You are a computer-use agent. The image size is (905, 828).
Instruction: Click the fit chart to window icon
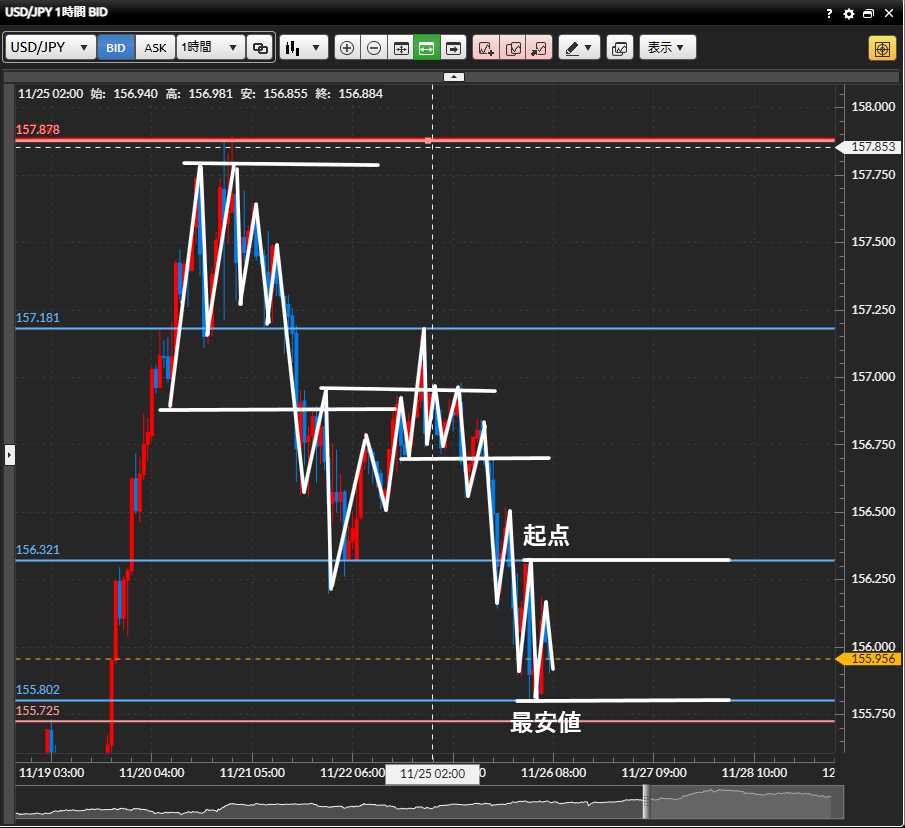point(400,48)
